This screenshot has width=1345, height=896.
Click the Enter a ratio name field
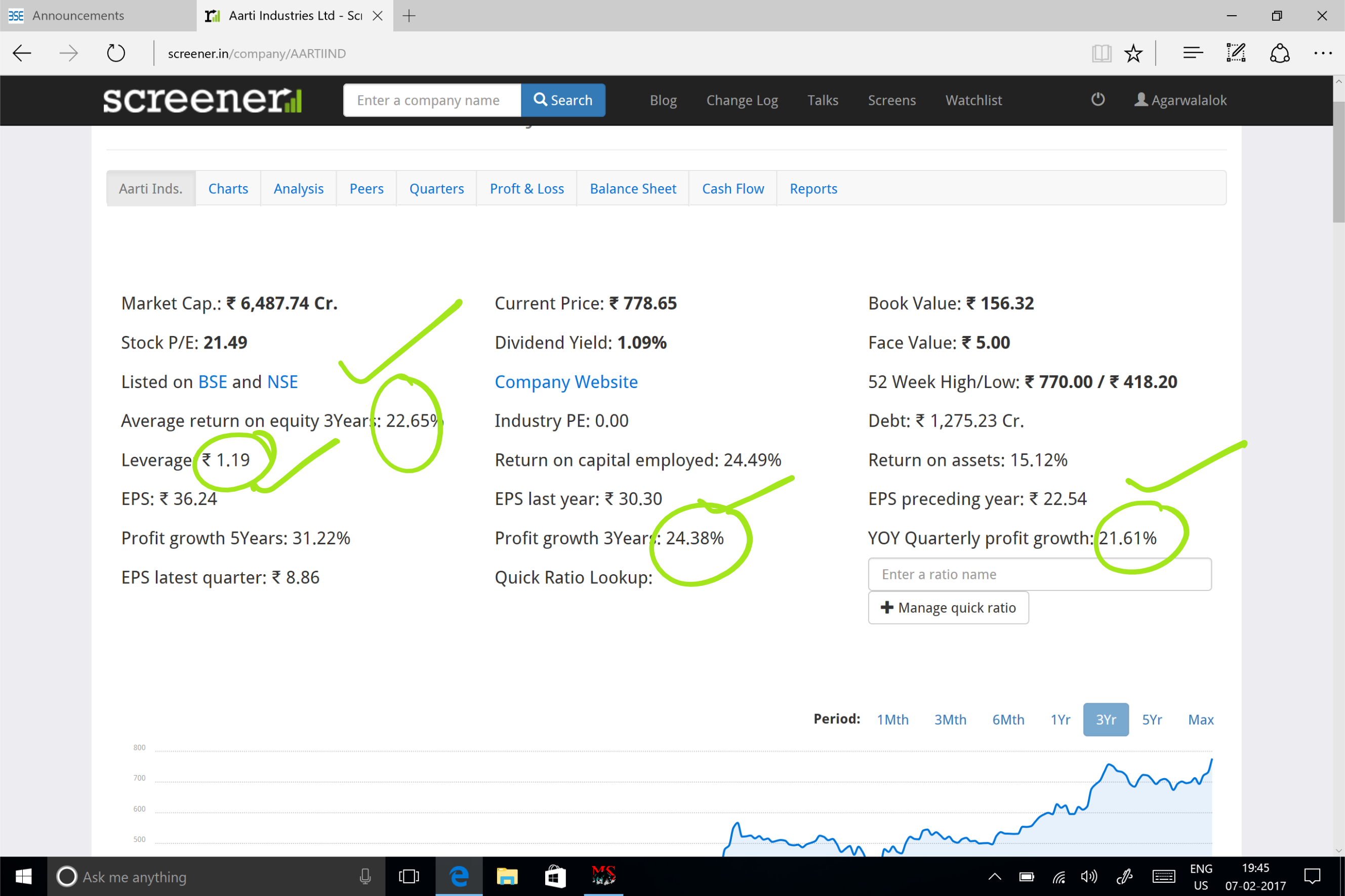1039,574
